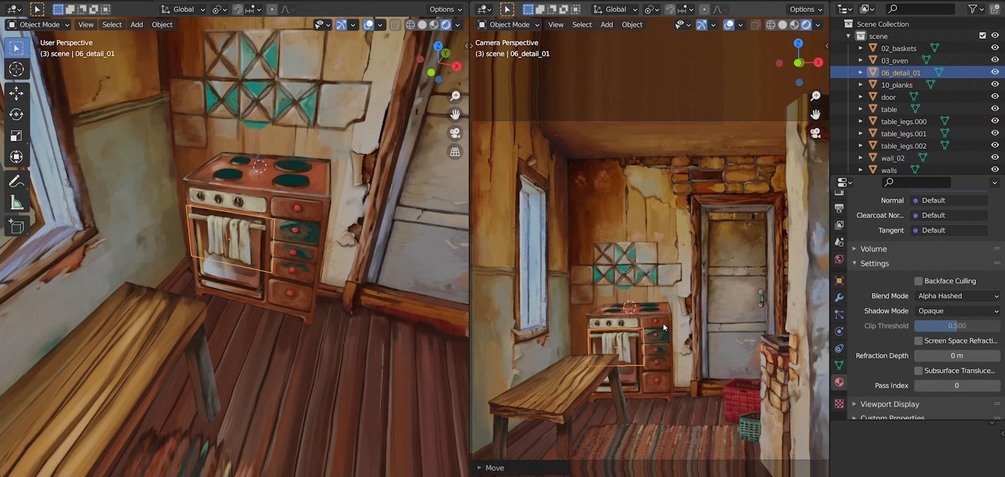Select the Add Cube tool
Viewport: 1005px width, 477px height.
coord(17,226)
